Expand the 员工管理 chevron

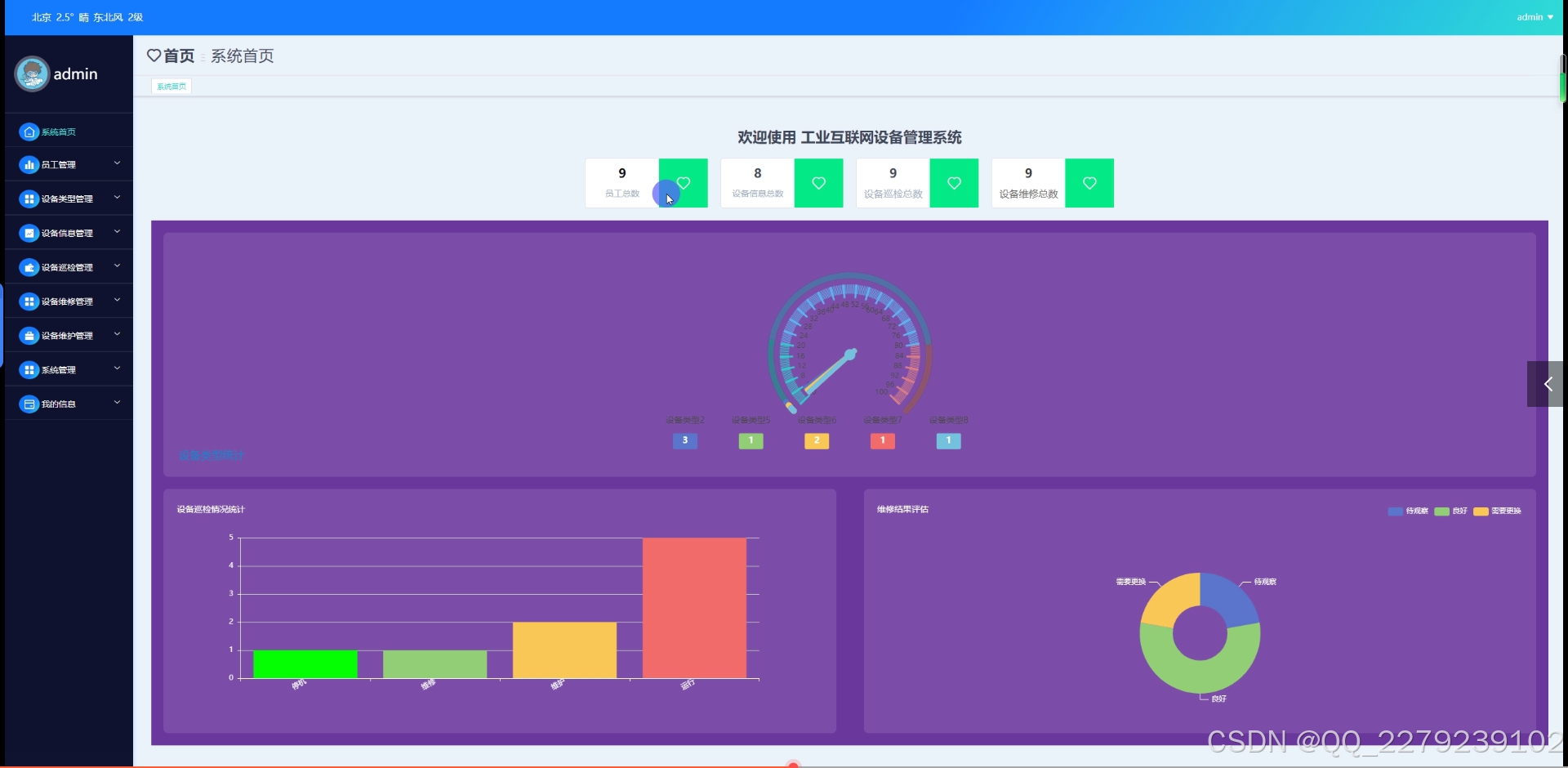coord(117,163)
